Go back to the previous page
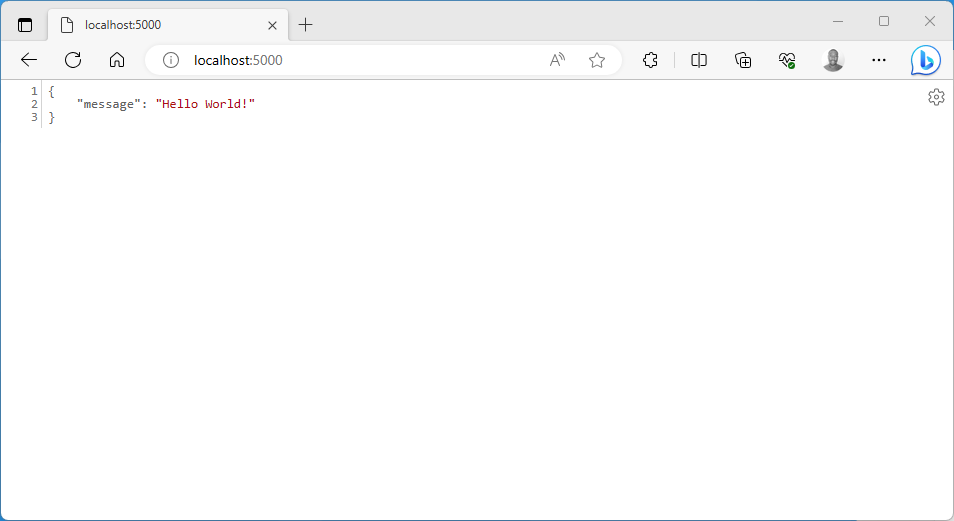The height and width of the screenshot is (521, 954). [29, 60]
